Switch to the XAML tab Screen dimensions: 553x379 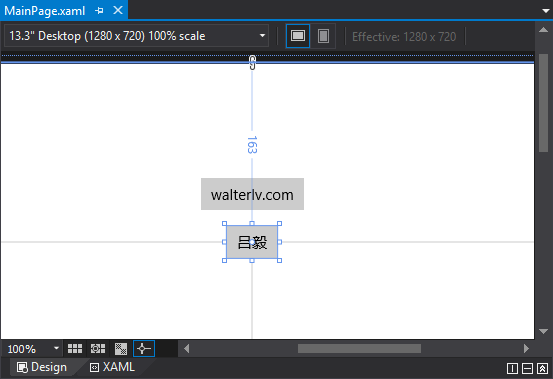tap(112, 367)
